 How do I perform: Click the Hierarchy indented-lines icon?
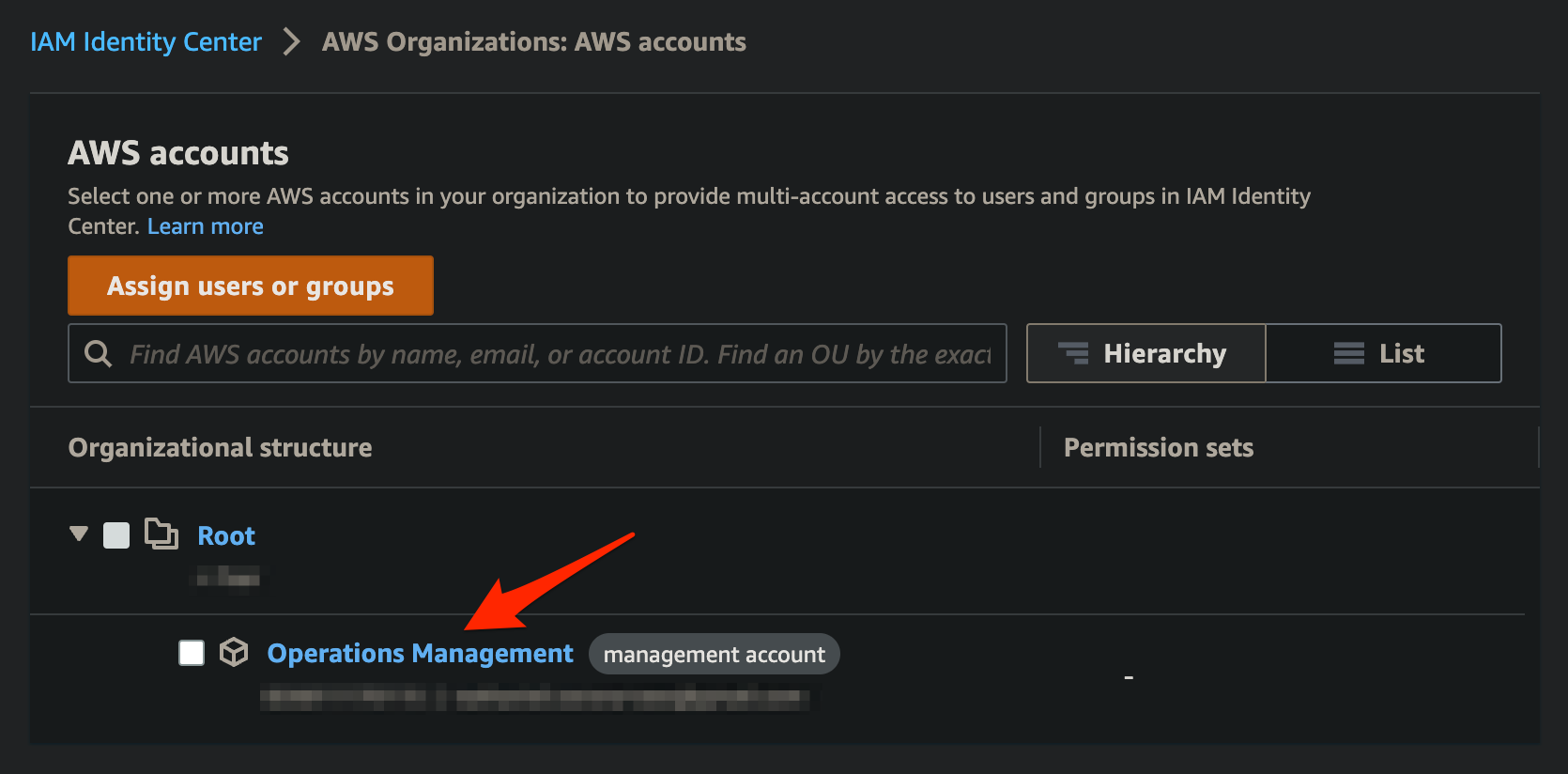coord(1073,353)
